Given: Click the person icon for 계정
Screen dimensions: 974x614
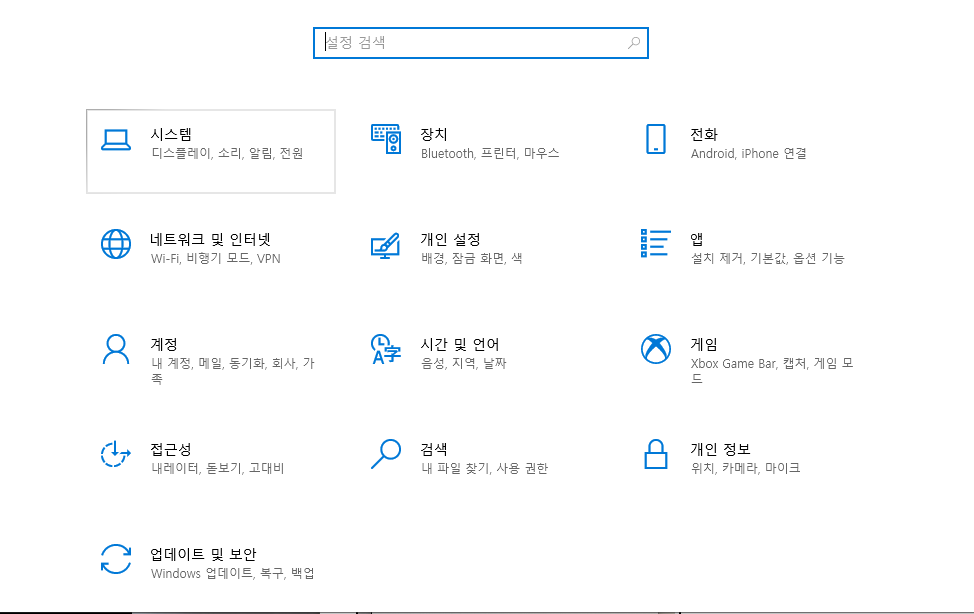Looking at the screenshot, I should coord(116,349).
